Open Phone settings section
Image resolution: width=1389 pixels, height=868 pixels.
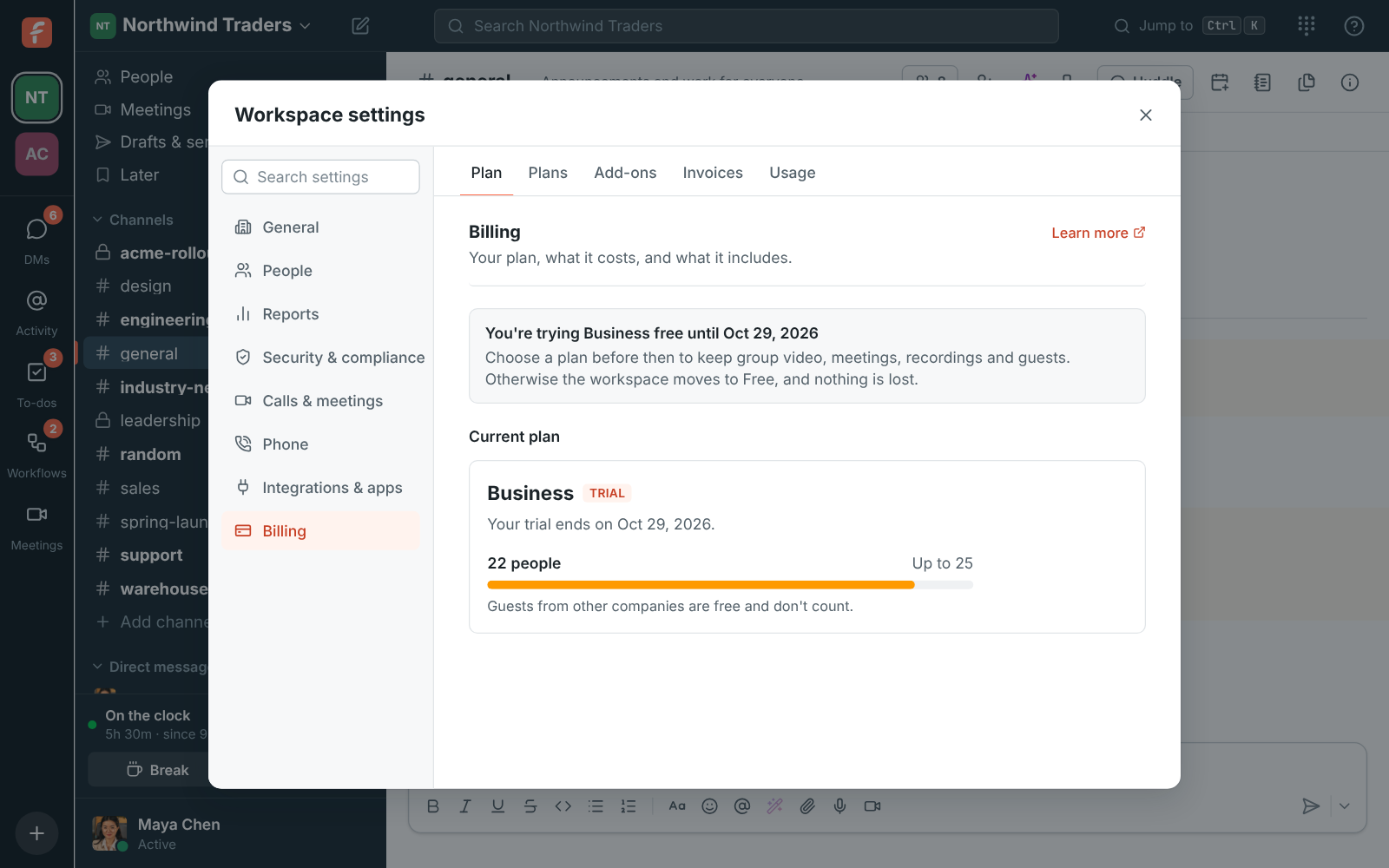[x=321, y=444]
